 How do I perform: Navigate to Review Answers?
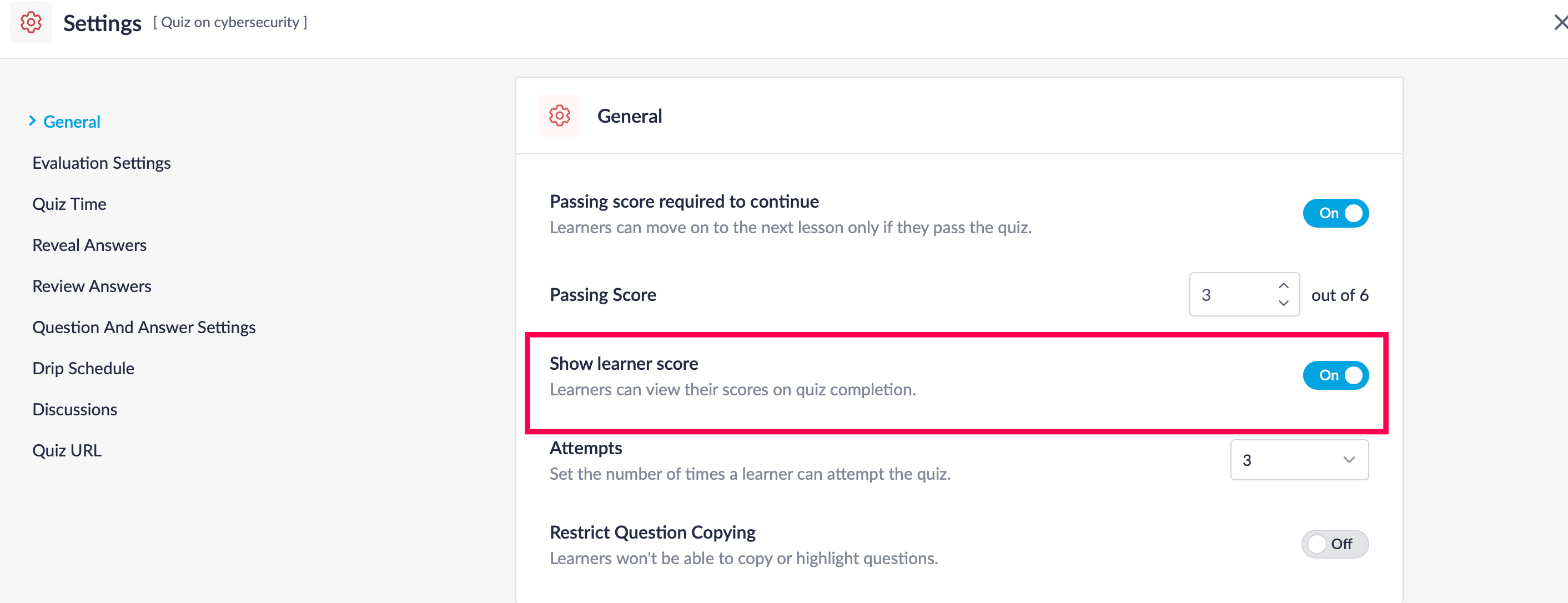tap(92, 286)
